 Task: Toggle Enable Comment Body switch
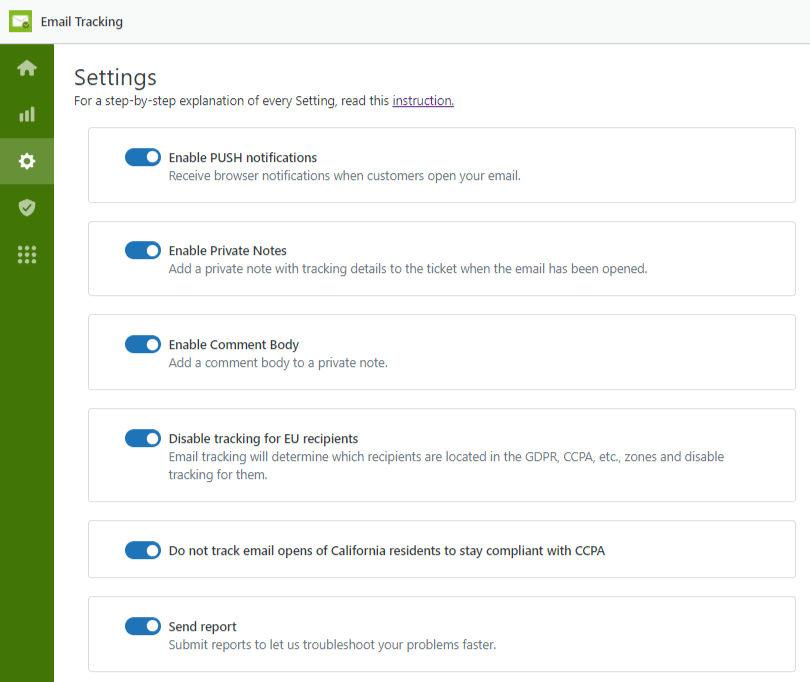pos(143,344)
